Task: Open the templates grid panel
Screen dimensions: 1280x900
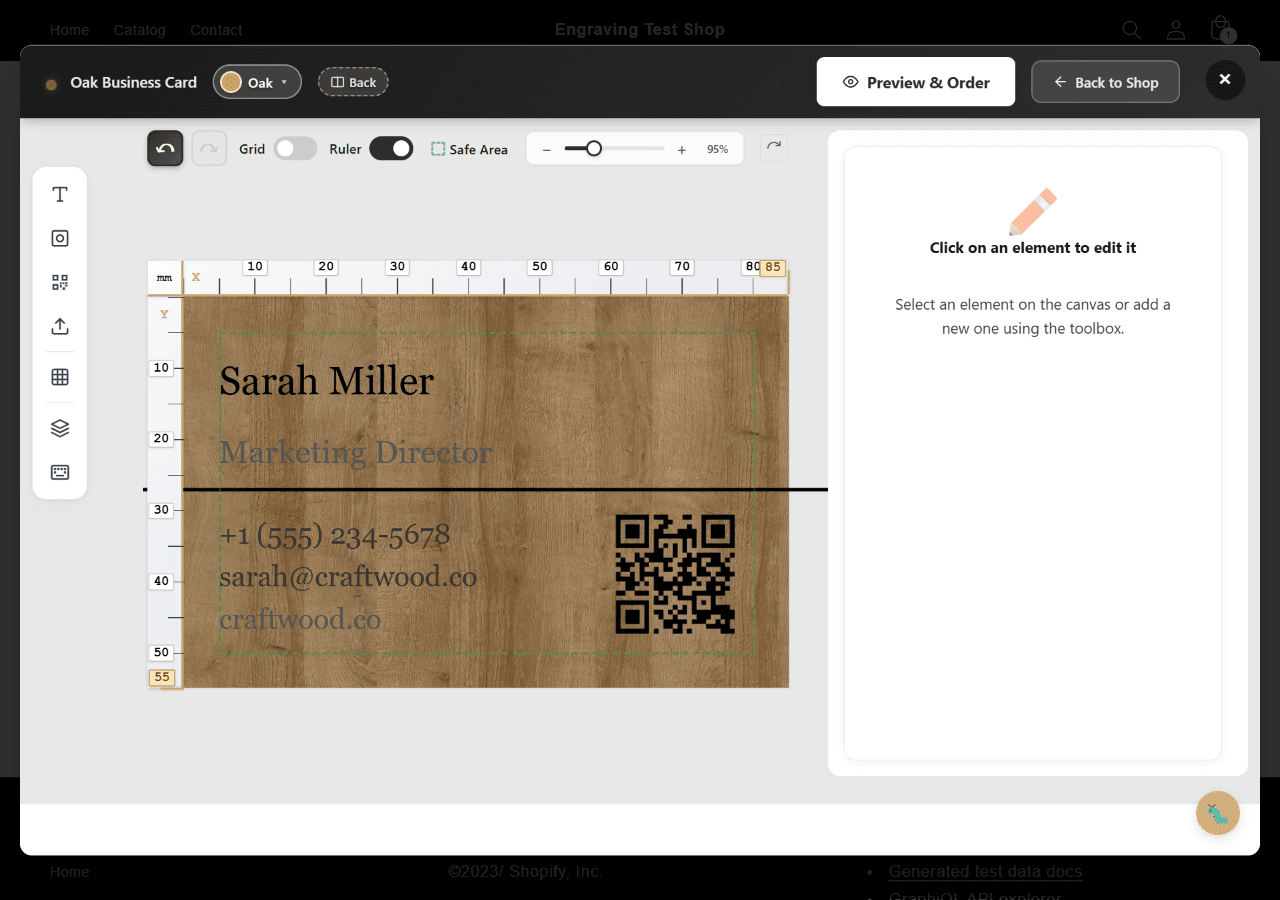Action: pos(59,376)
